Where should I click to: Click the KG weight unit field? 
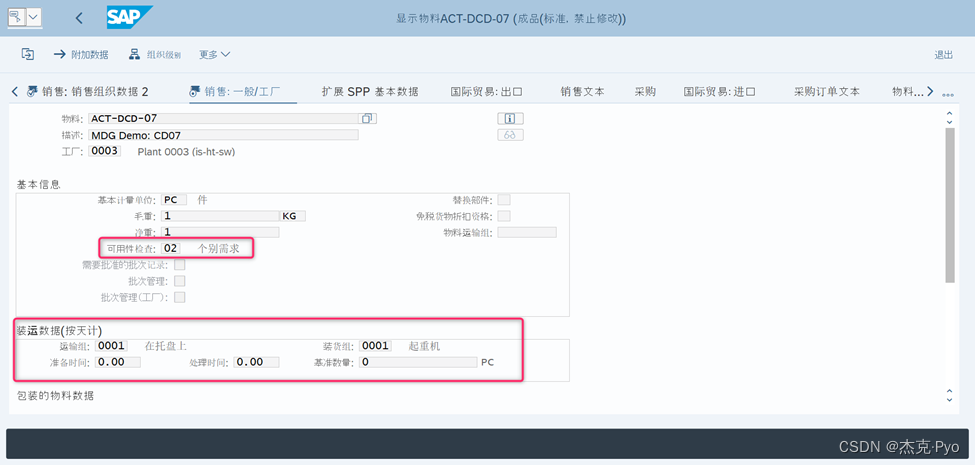tap(293, 216)
